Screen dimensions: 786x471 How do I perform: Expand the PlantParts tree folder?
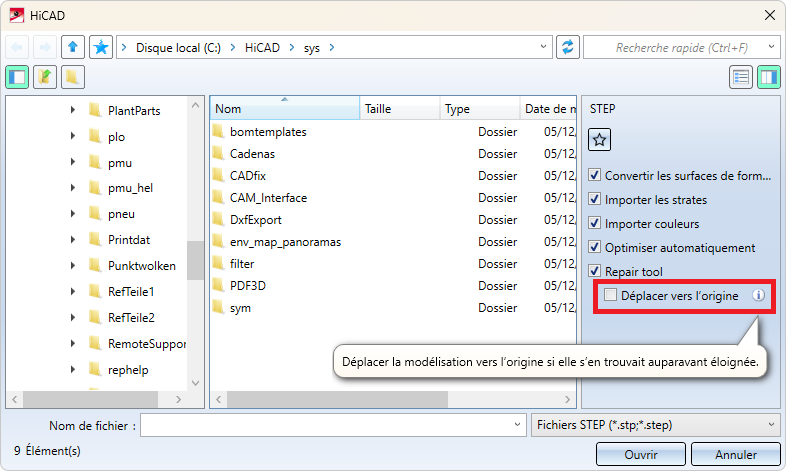point(73,110)
